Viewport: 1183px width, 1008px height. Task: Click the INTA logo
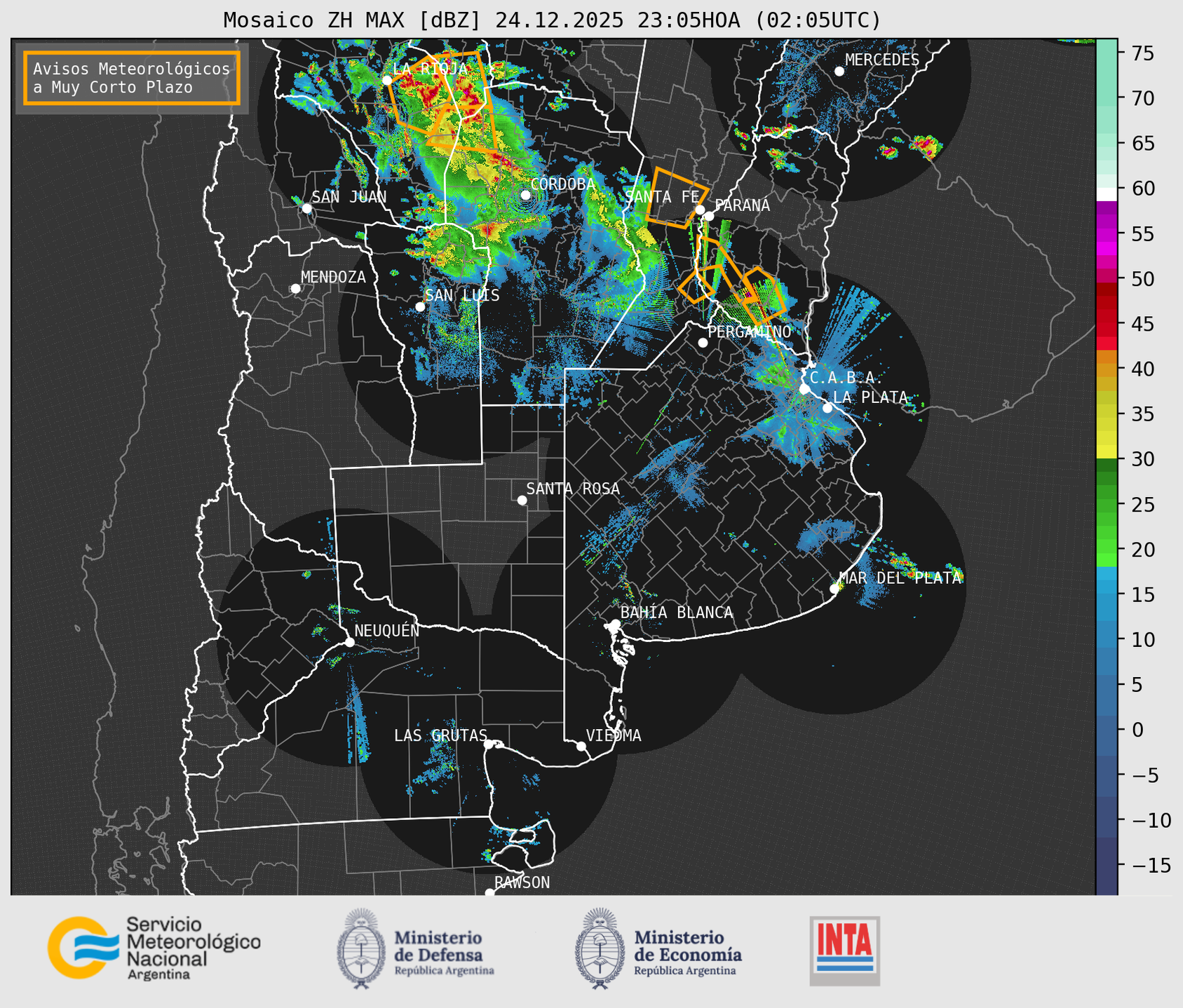[x=844, y=951]
